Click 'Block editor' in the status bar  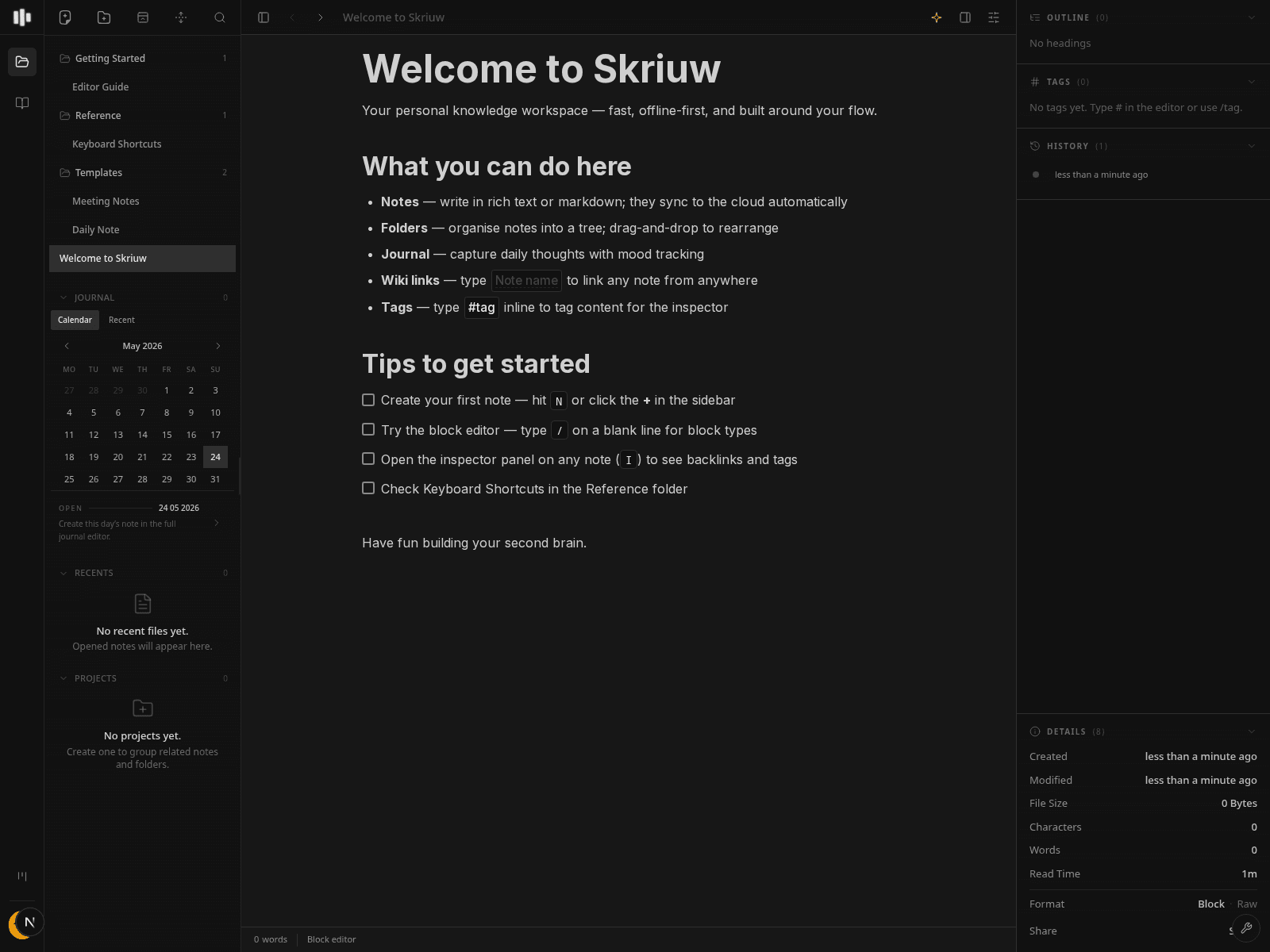[x=331, y=939]
